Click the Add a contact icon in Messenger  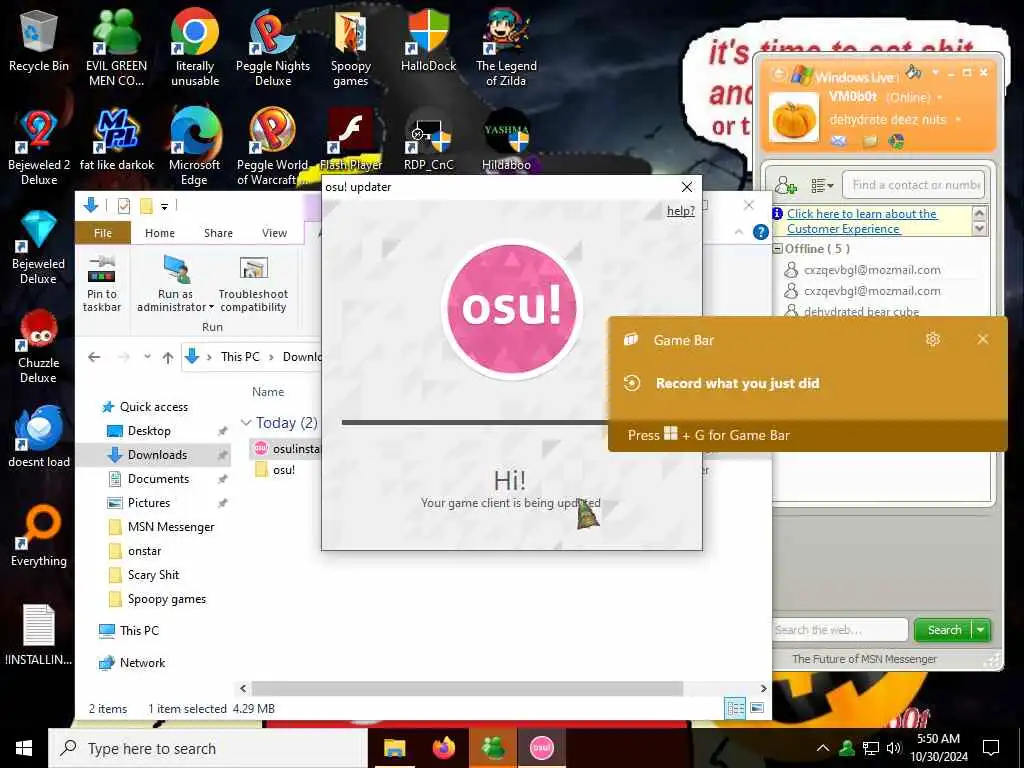(x=786, y=185)
